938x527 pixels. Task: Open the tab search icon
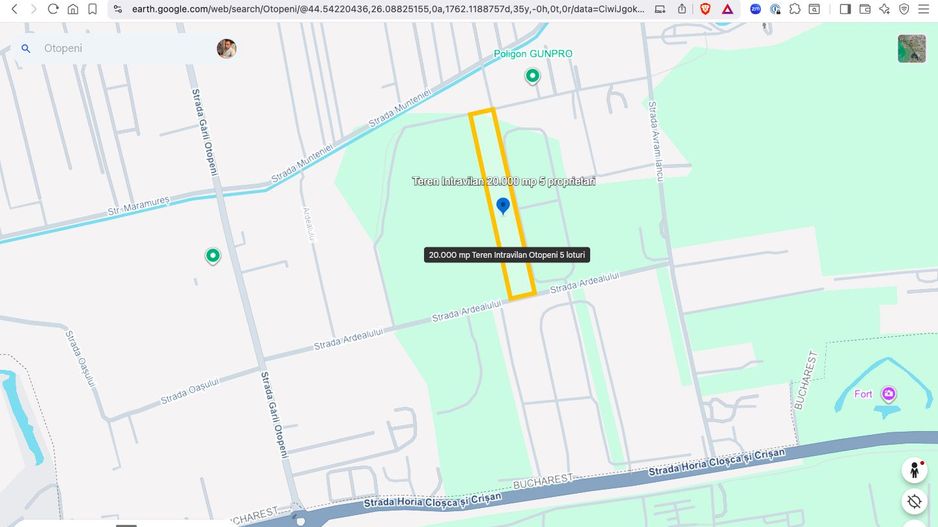814,9
